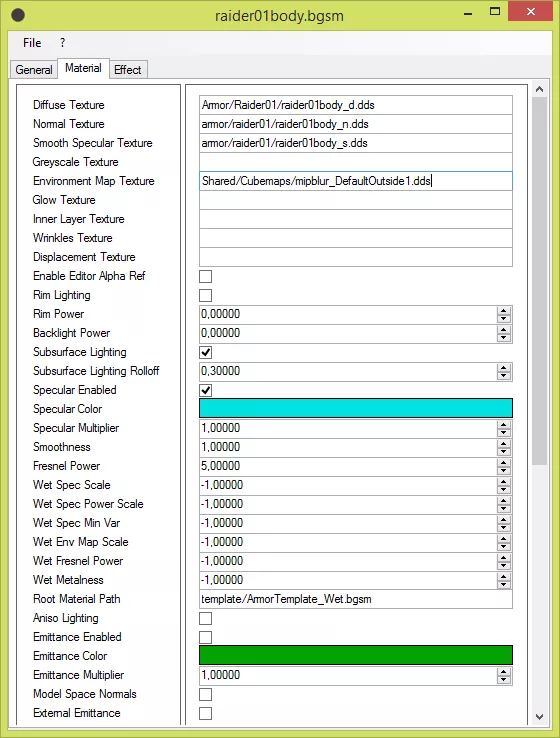This screenshot has width=560, height=738.
Task: Decrease Fresnel Power with down arrow
Action: click(x=504, y=470)
